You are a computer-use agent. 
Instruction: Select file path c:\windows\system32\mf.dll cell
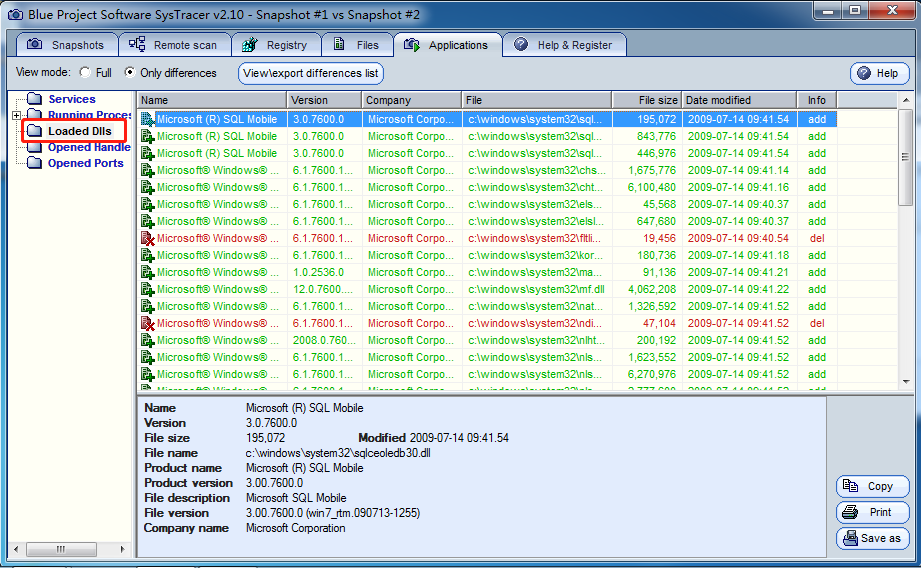point(537,289)
